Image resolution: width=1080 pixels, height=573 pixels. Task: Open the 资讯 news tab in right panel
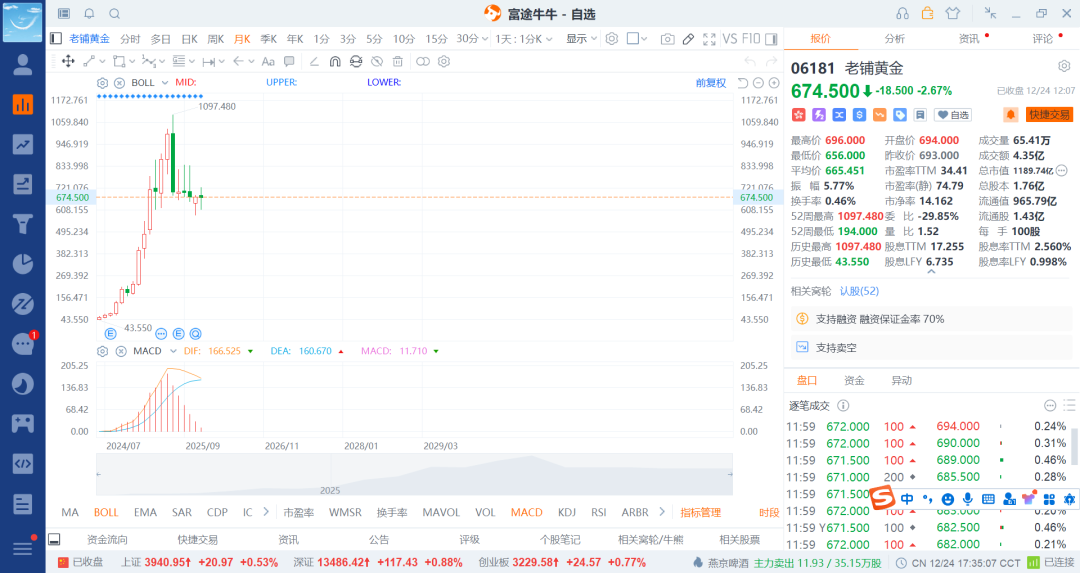click(968, 39)
